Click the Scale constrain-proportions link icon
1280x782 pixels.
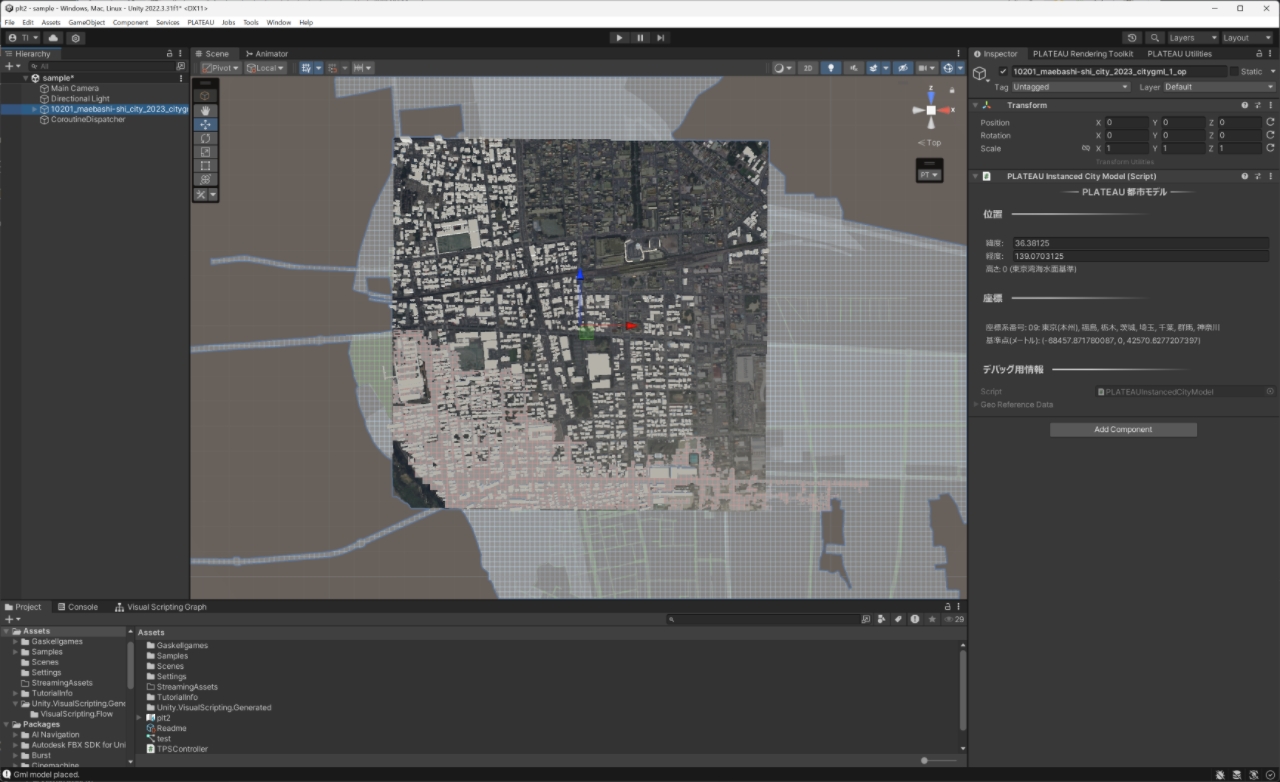point(1086,148)
